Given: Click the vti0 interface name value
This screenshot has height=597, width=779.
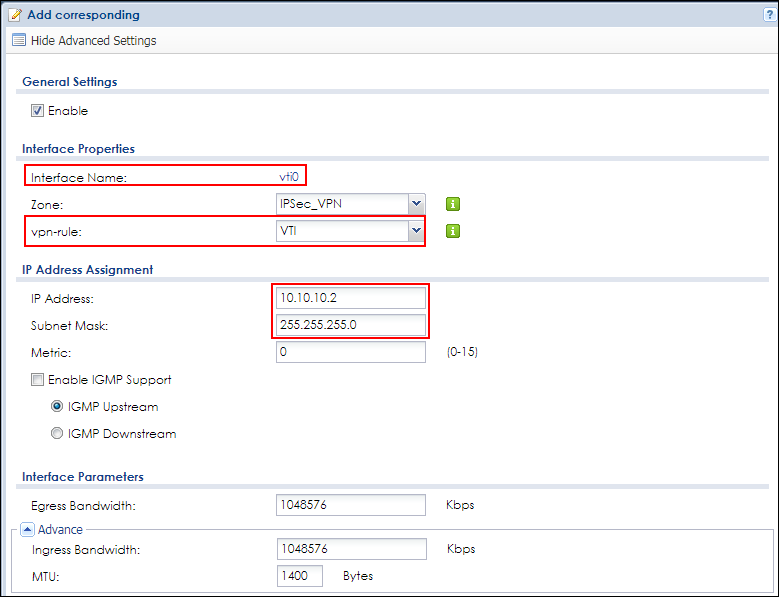Looking at the screenshot, I should pyautogui.click(x=289, y=177).
